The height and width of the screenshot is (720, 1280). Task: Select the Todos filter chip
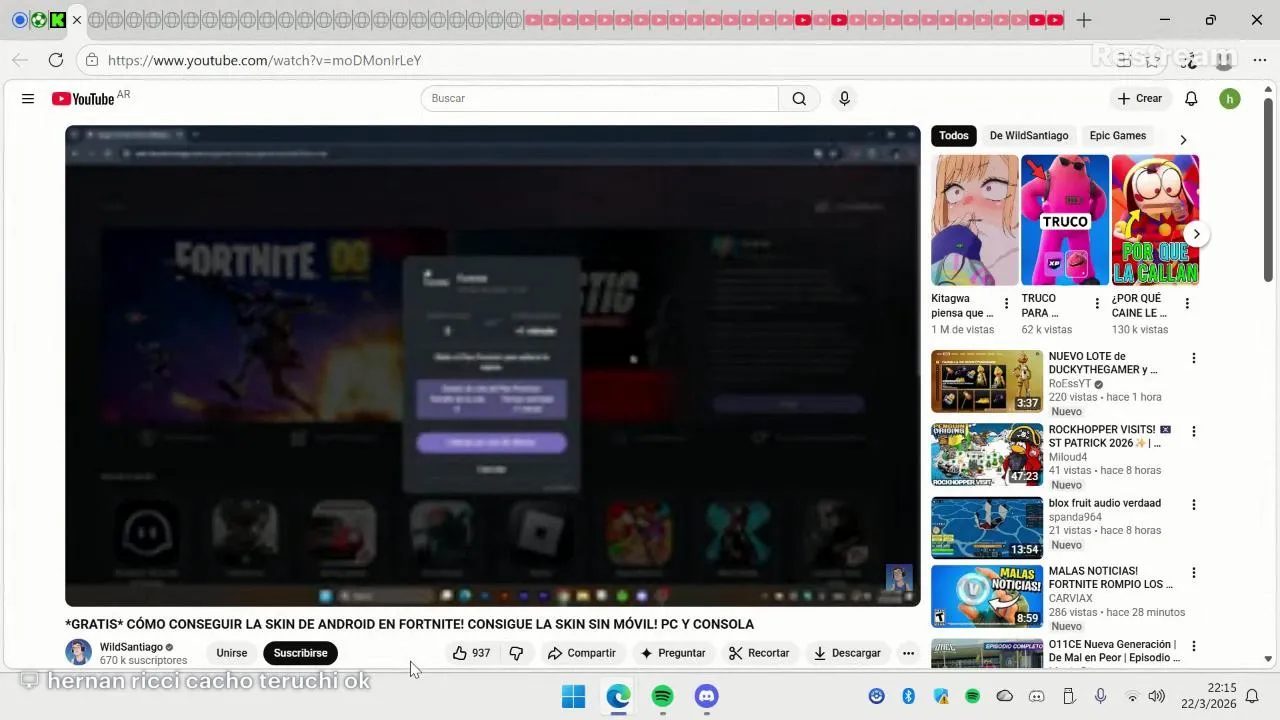(x=954, y=136)
